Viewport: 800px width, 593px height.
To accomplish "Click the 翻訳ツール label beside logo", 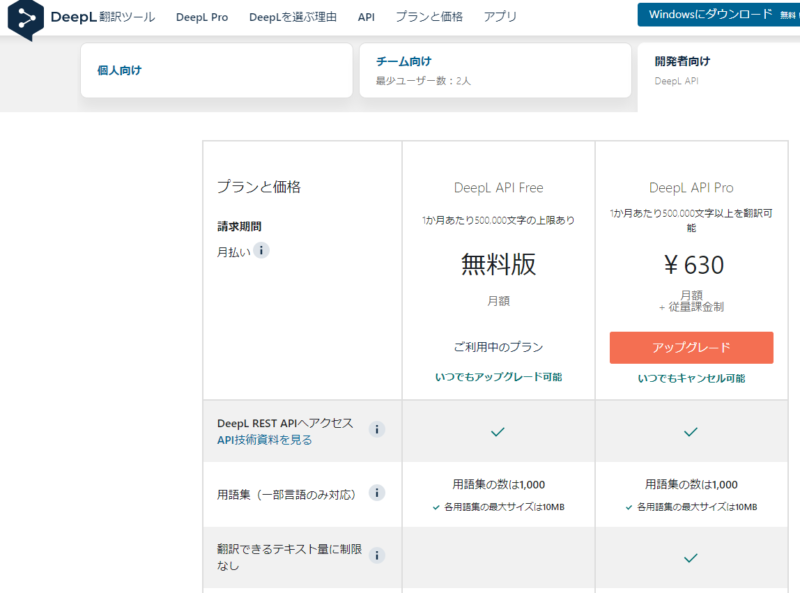I will tap(127, 17).
